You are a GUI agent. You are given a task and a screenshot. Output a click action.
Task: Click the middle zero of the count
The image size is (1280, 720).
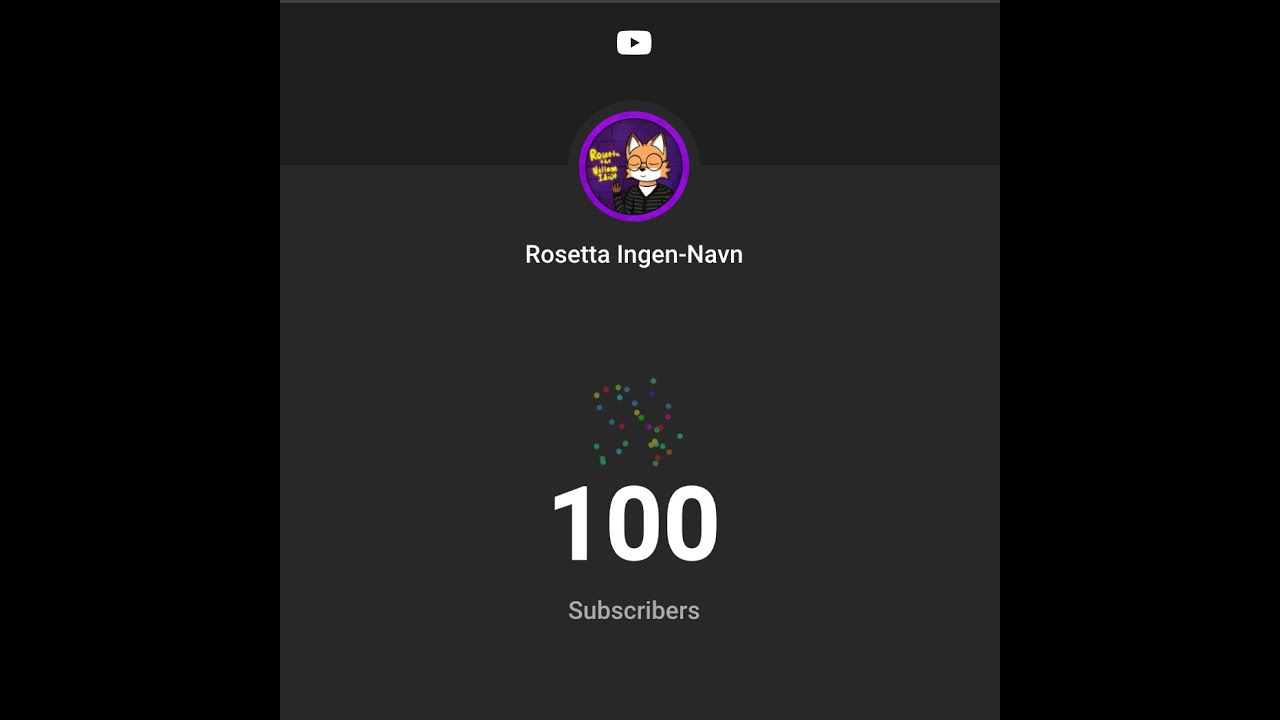click(634, 525)
